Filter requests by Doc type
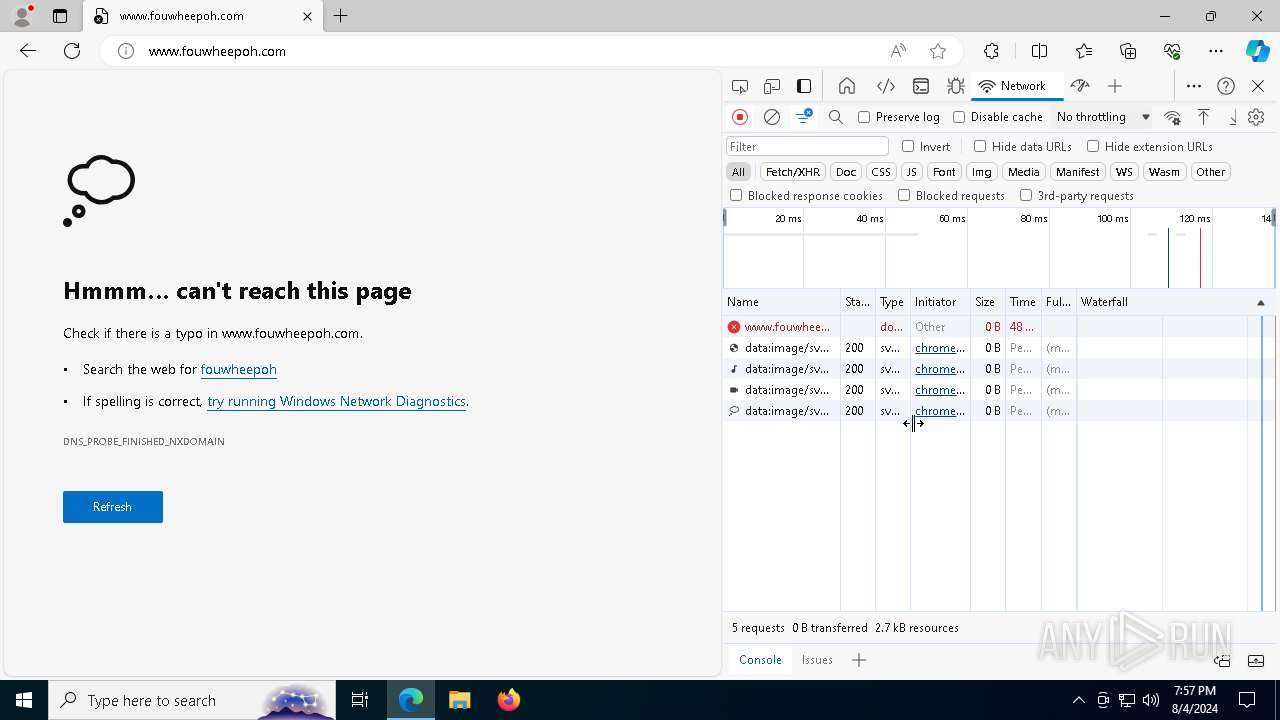The image size is (1280, 720). click(846, 172)
